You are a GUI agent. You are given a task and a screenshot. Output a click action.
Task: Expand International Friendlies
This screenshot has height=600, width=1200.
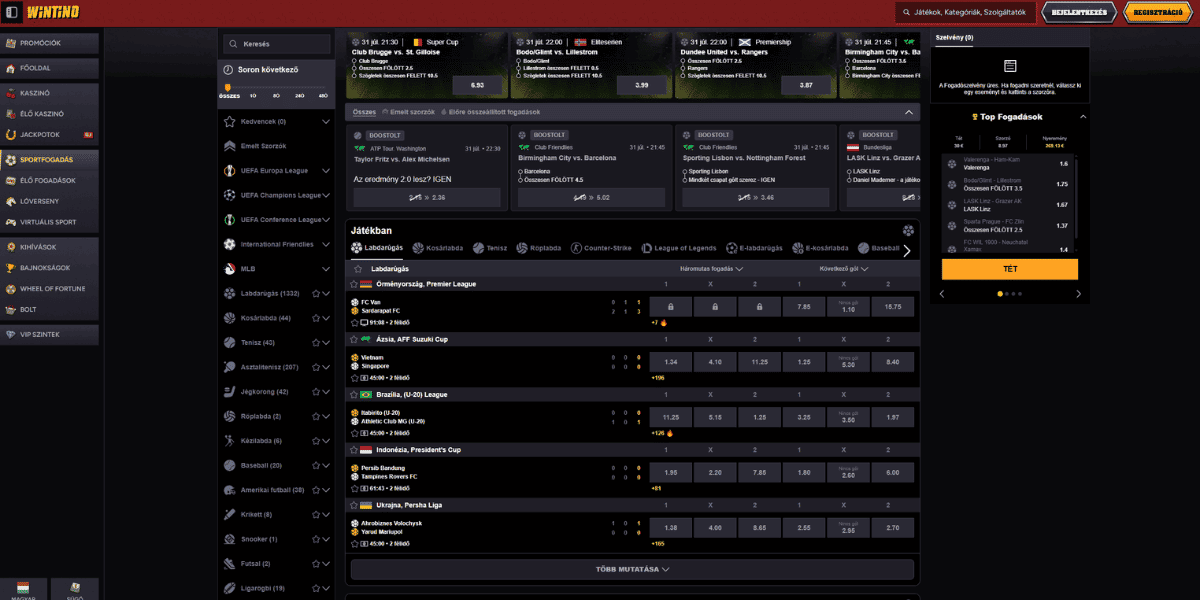326,244
